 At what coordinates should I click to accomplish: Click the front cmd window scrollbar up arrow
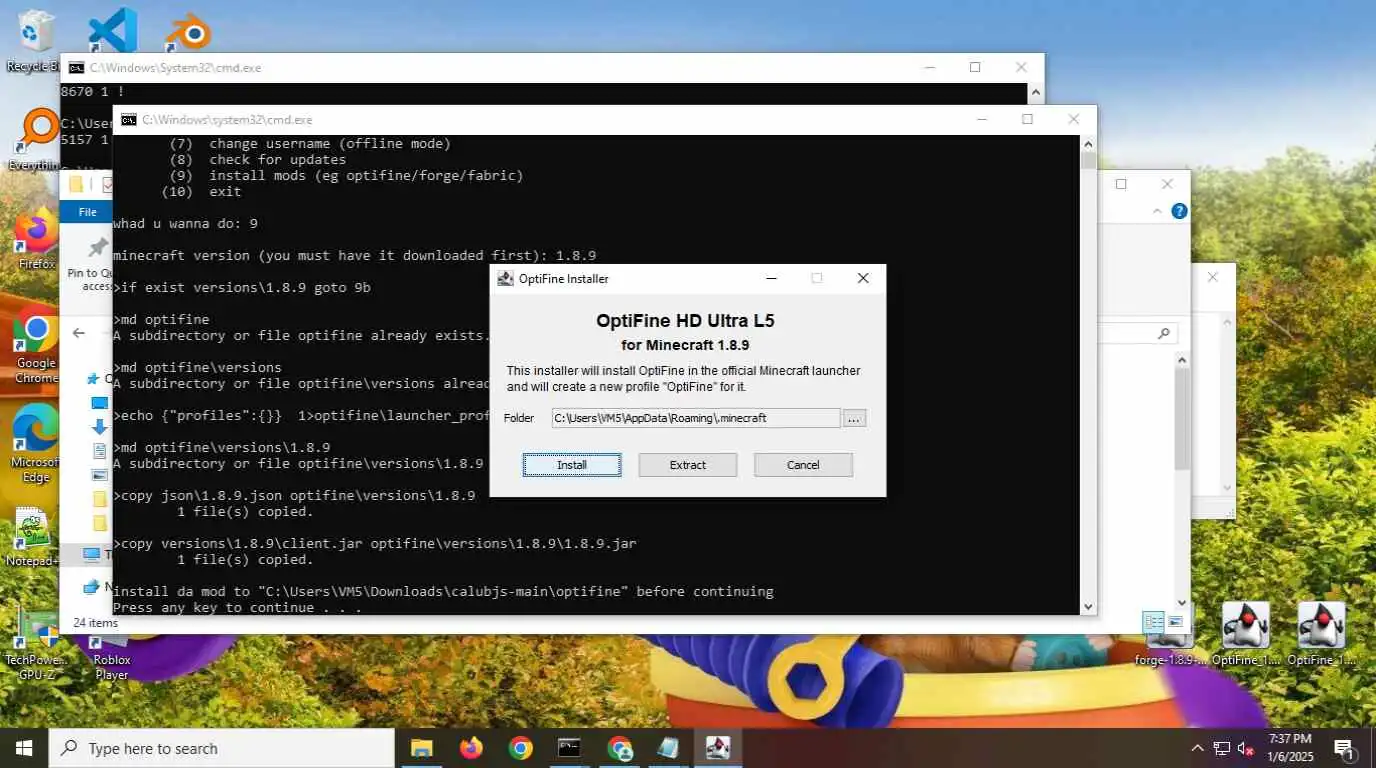point(1088,144)
